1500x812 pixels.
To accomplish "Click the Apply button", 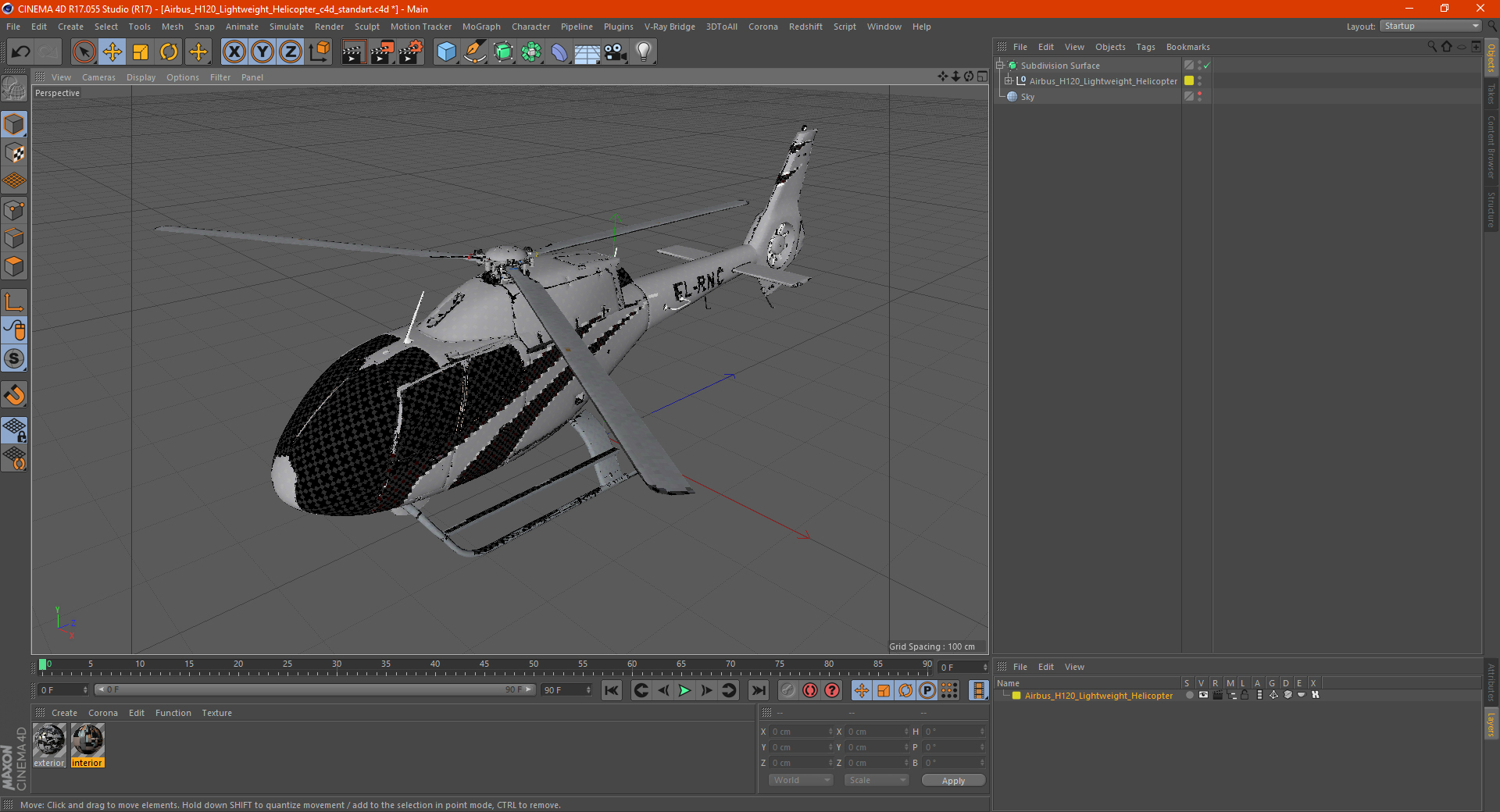I will [953, 780].
